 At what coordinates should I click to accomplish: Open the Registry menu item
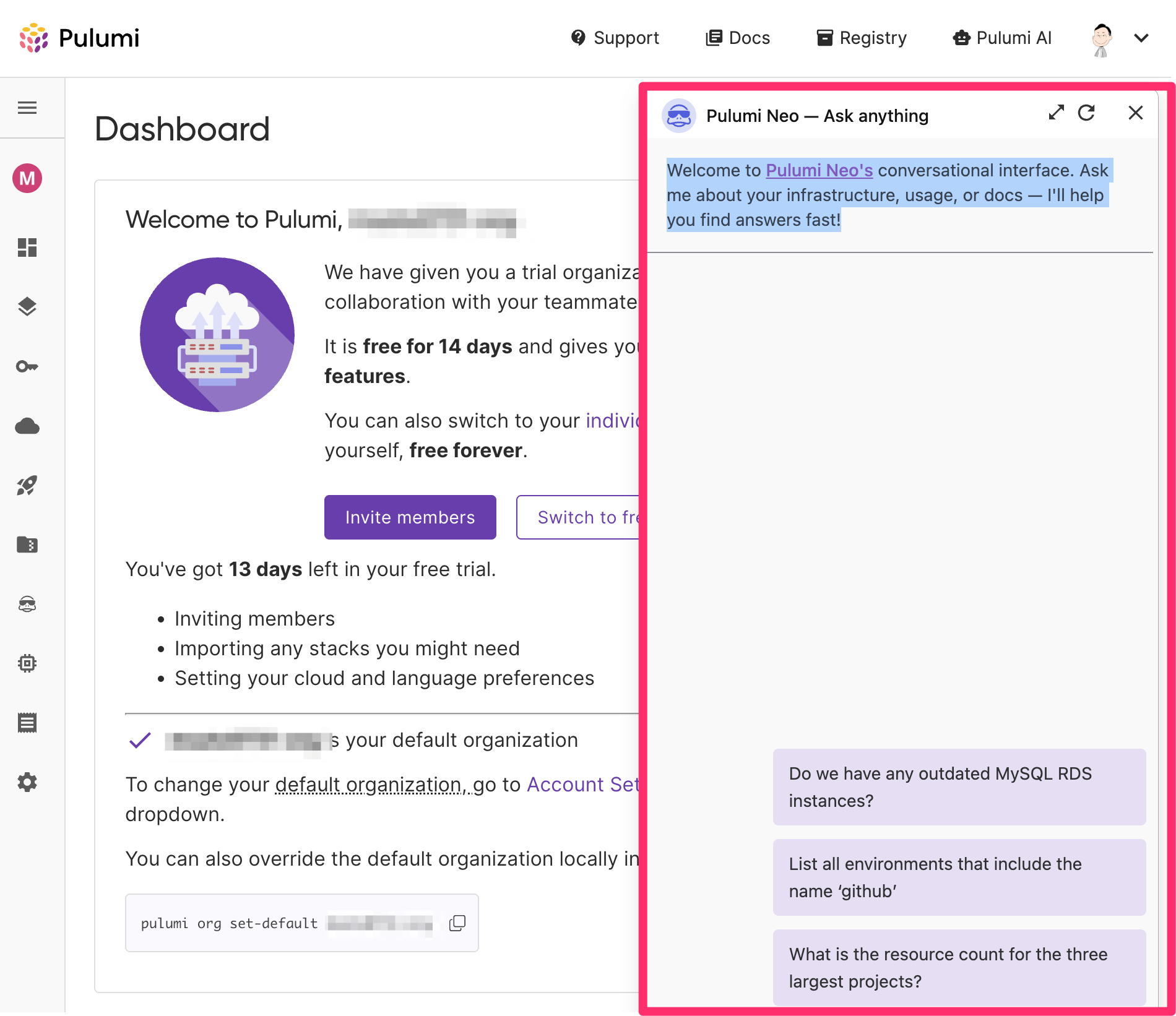click(x=861, y=38)
